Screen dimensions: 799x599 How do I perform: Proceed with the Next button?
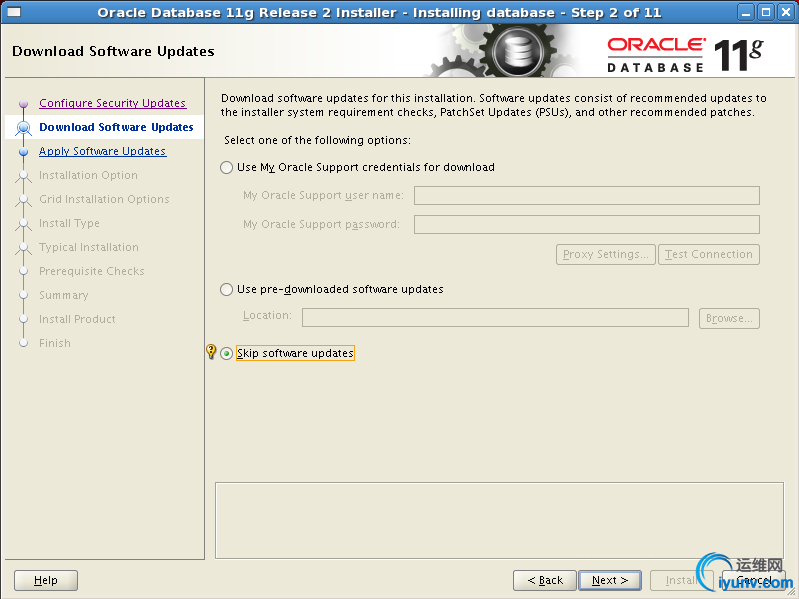click(610, 580)
